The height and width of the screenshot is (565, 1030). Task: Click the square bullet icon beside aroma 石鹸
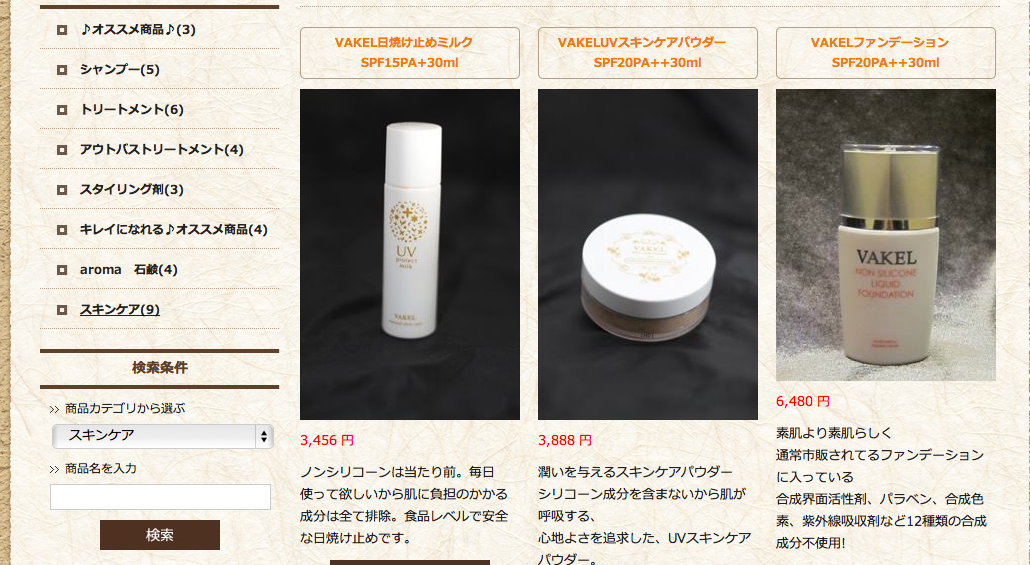tap(62, 270)
